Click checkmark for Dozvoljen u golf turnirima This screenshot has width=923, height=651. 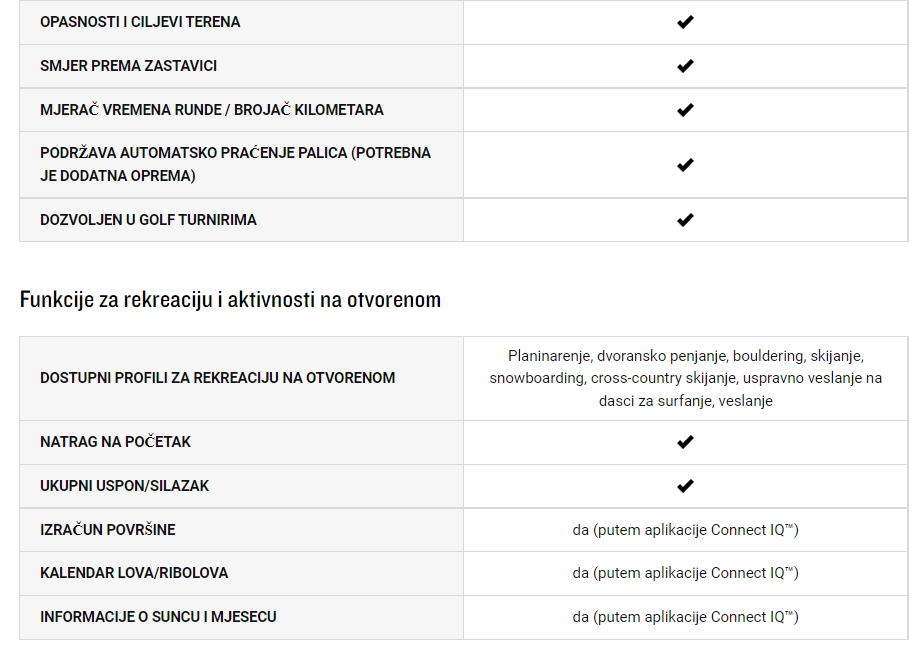685,220
